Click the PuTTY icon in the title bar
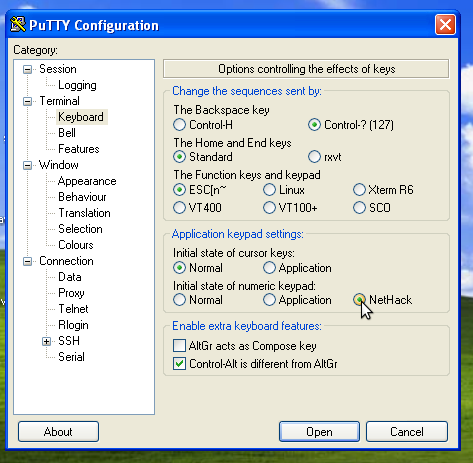 pos(18,25)
